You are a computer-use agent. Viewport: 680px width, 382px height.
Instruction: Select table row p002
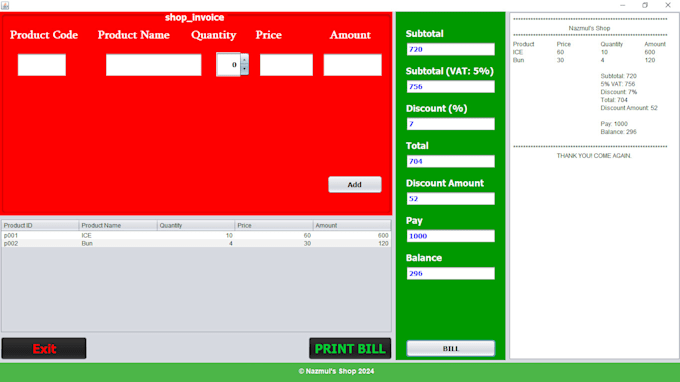pyautogui.click(x=196, y=244)
